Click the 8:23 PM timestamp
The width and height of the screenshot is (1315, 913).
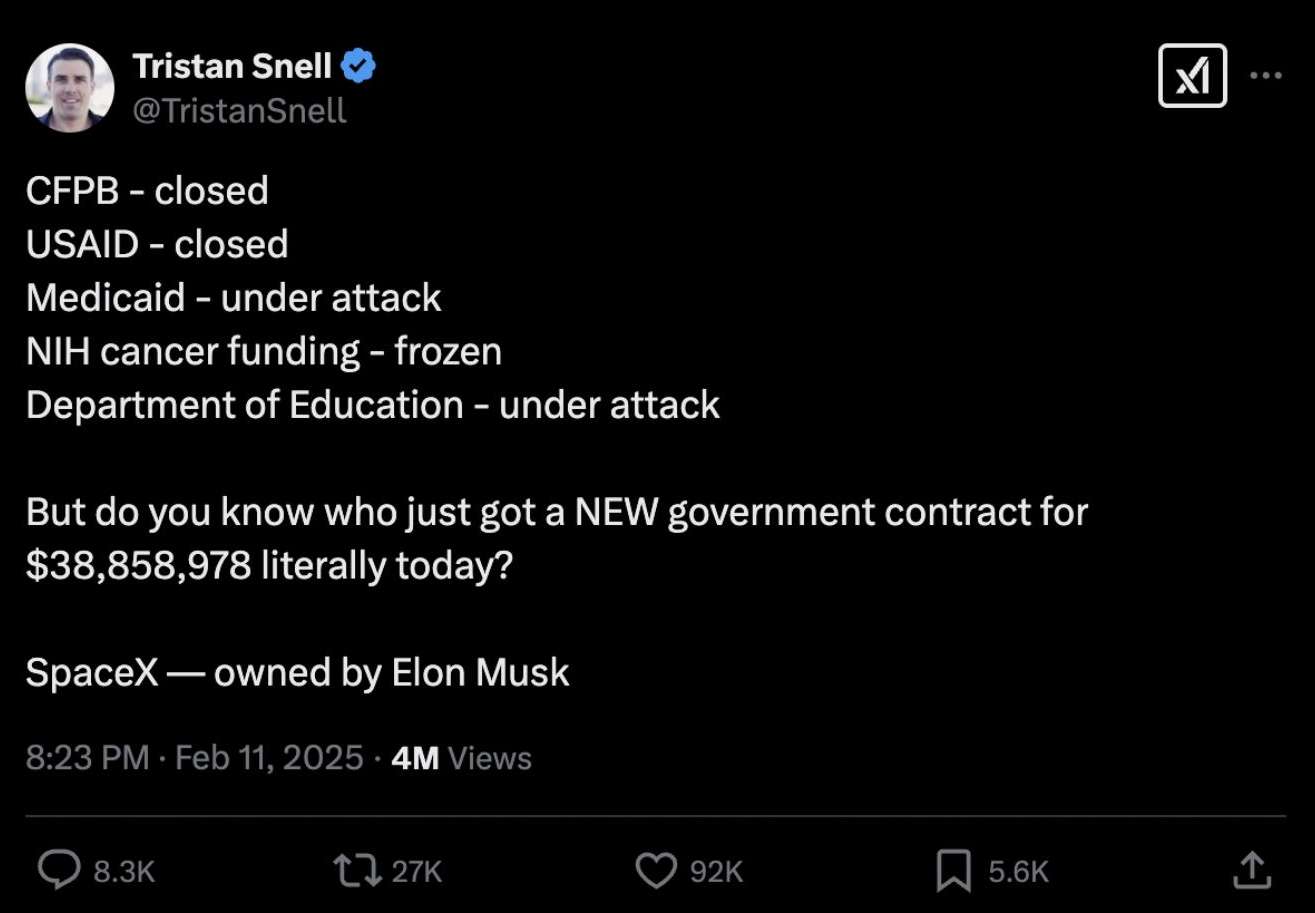coord(88,757)
